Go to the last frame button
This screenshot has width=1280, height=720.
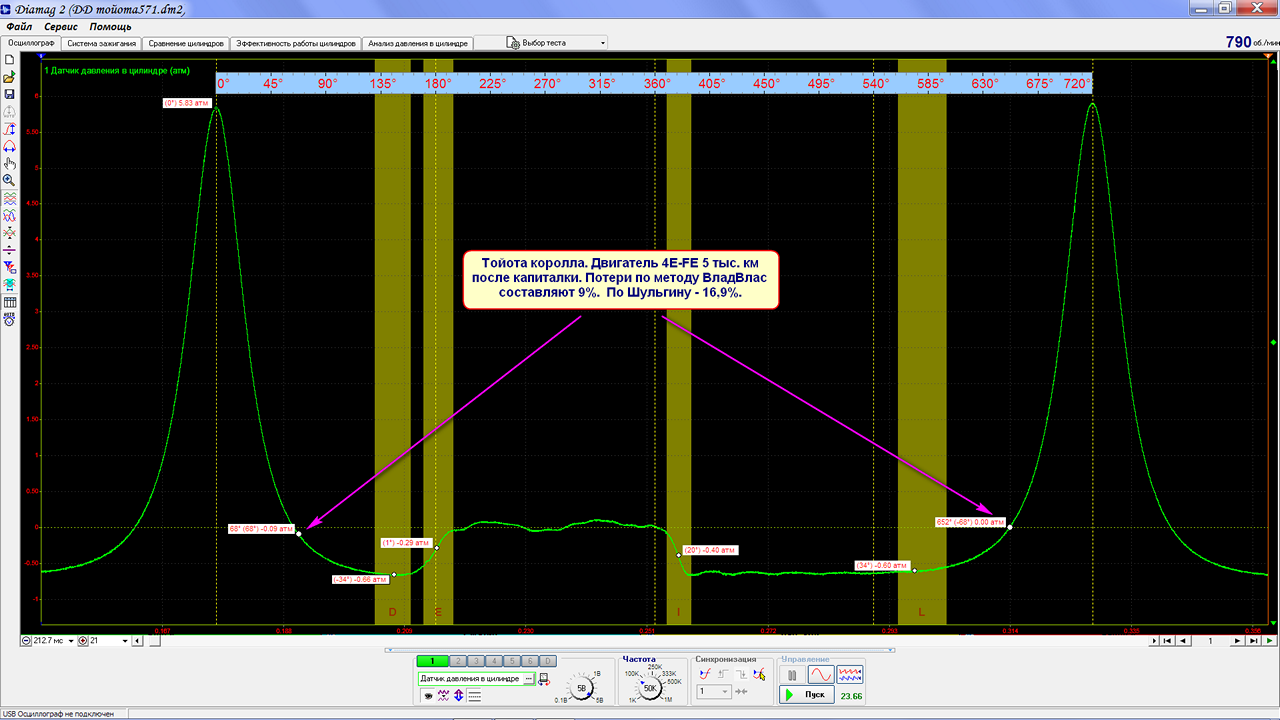1253,640
